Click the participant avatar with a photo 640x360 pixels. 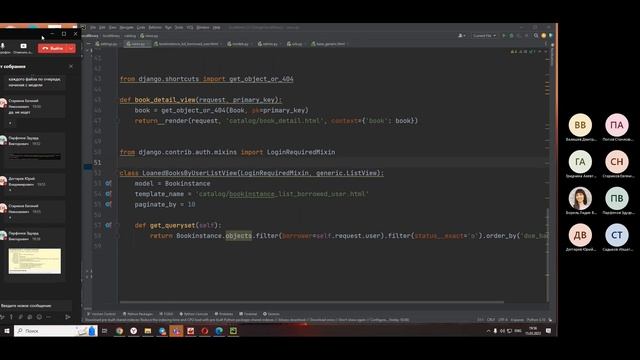tap(580, 198)
